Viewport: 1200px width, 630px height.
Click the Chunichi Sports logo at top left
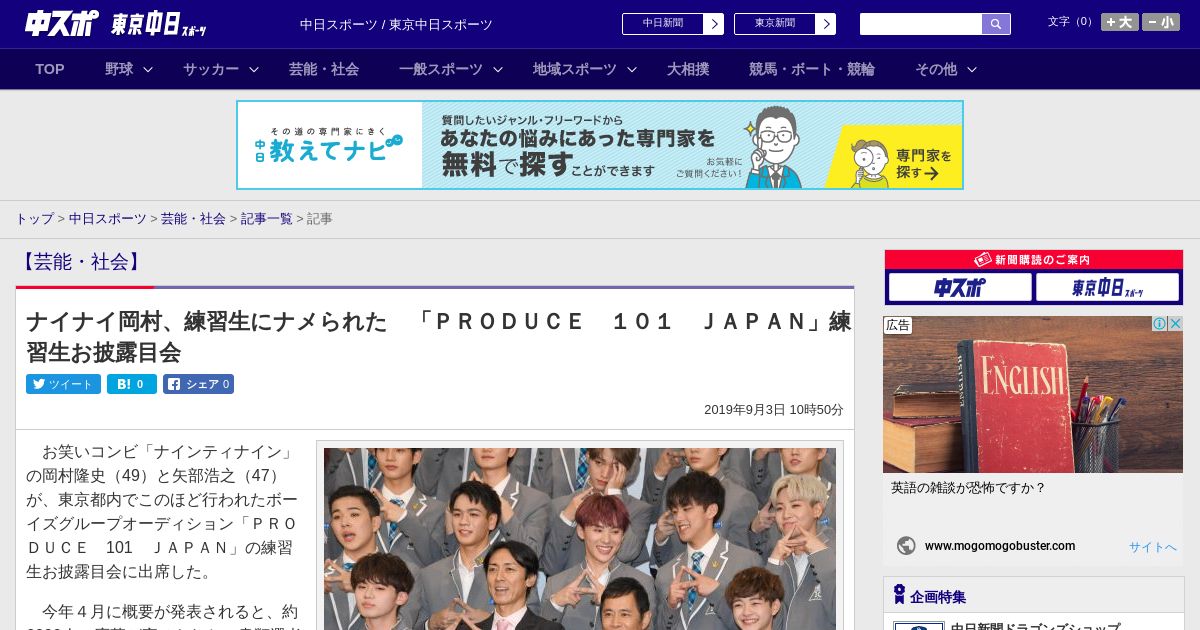(x=62, y=23)
